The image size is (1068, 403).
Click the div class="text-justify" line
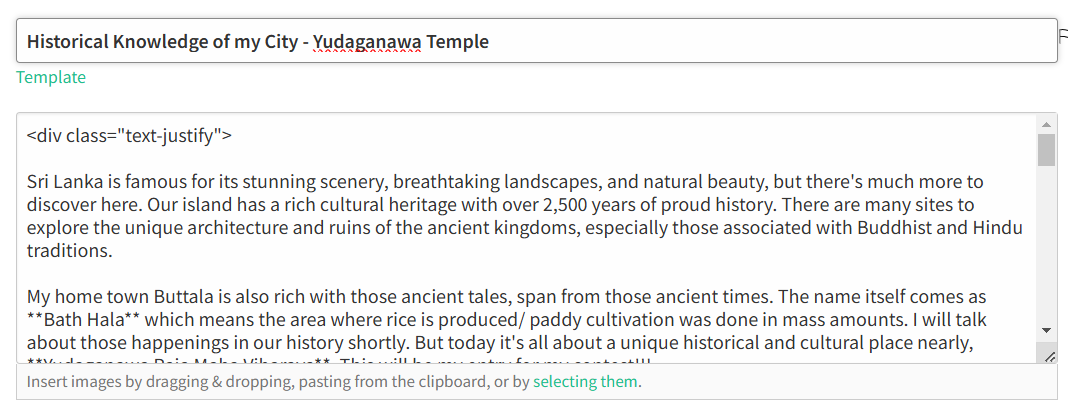click(x=129, y=136)
